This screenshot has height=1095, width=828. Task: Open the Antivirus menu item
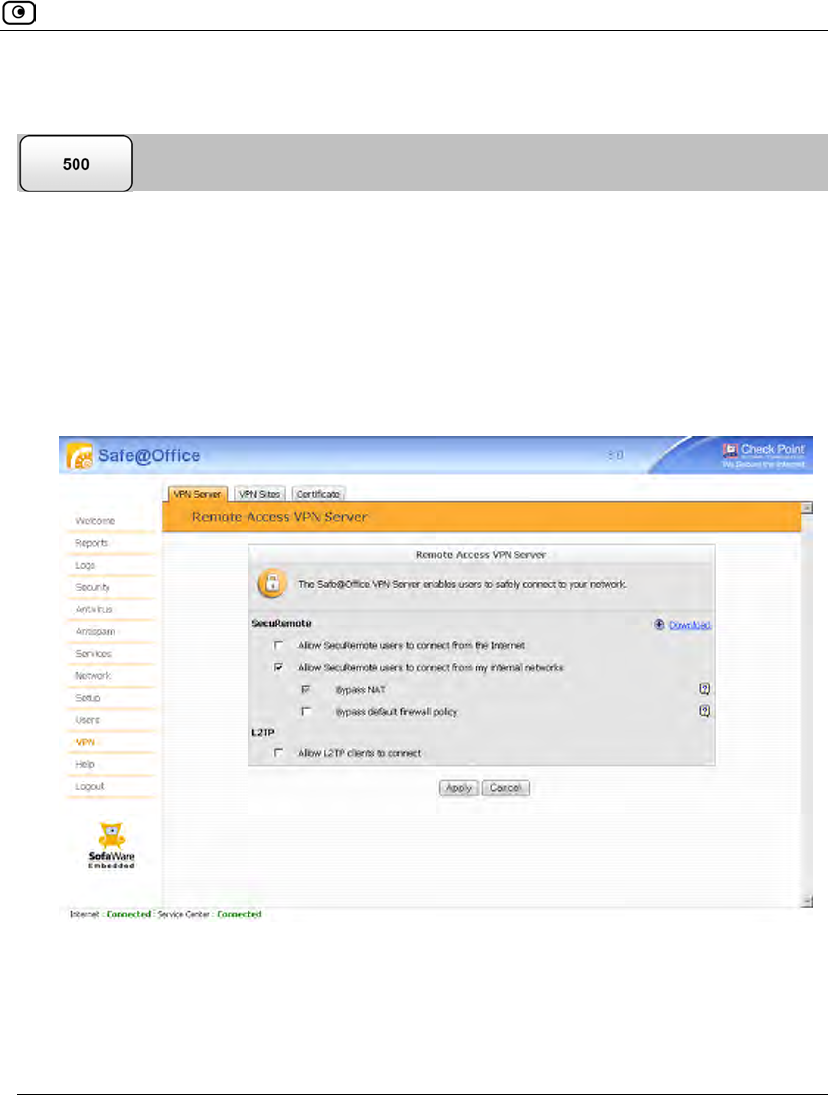click(94, 610)
